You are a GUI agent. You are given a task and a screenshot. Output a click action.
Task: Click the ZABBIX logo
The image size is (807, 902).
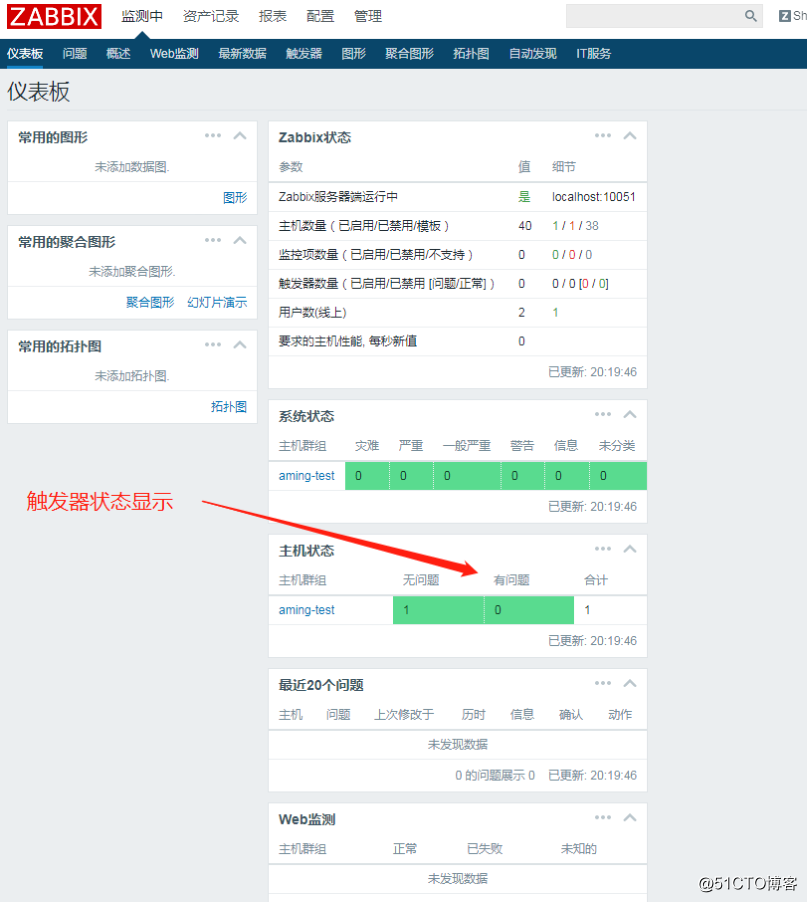pos(54,16)
